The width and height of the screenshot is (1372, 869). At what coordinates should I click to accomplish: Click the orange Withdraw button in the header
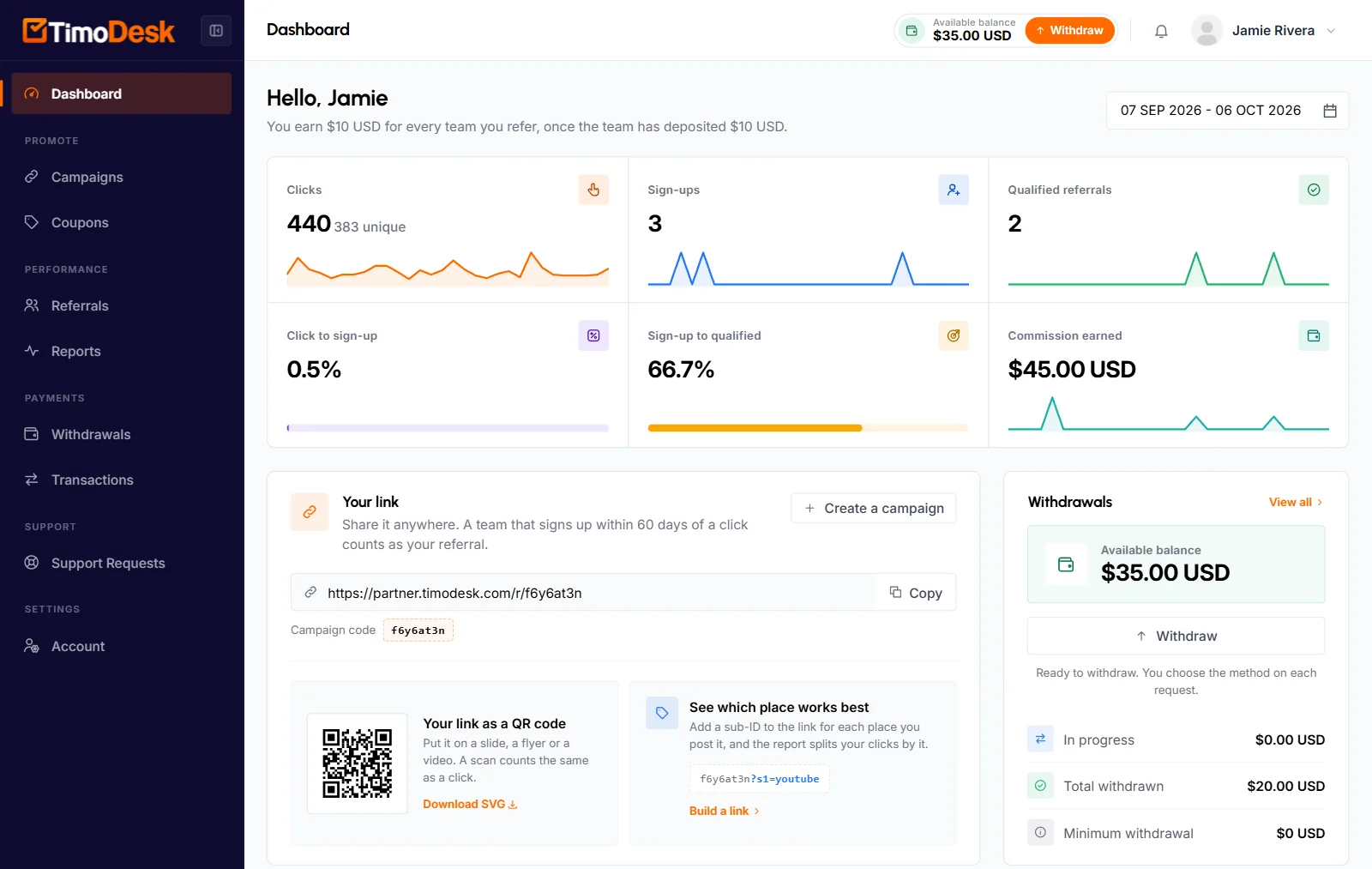(1069, 30)
